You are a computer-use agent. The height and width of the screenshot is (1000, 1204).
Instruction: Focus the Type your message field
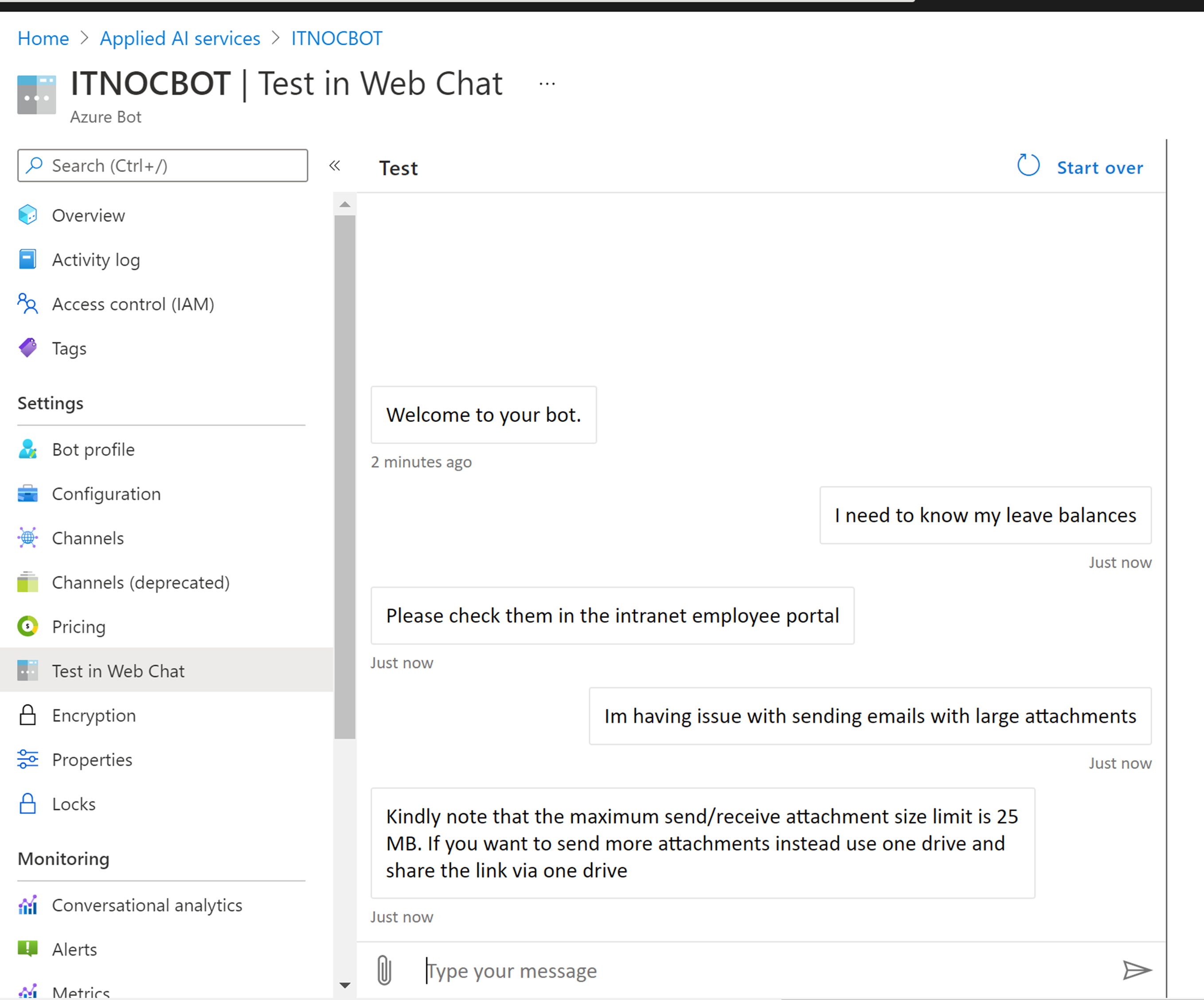click(x=745, y=970)
